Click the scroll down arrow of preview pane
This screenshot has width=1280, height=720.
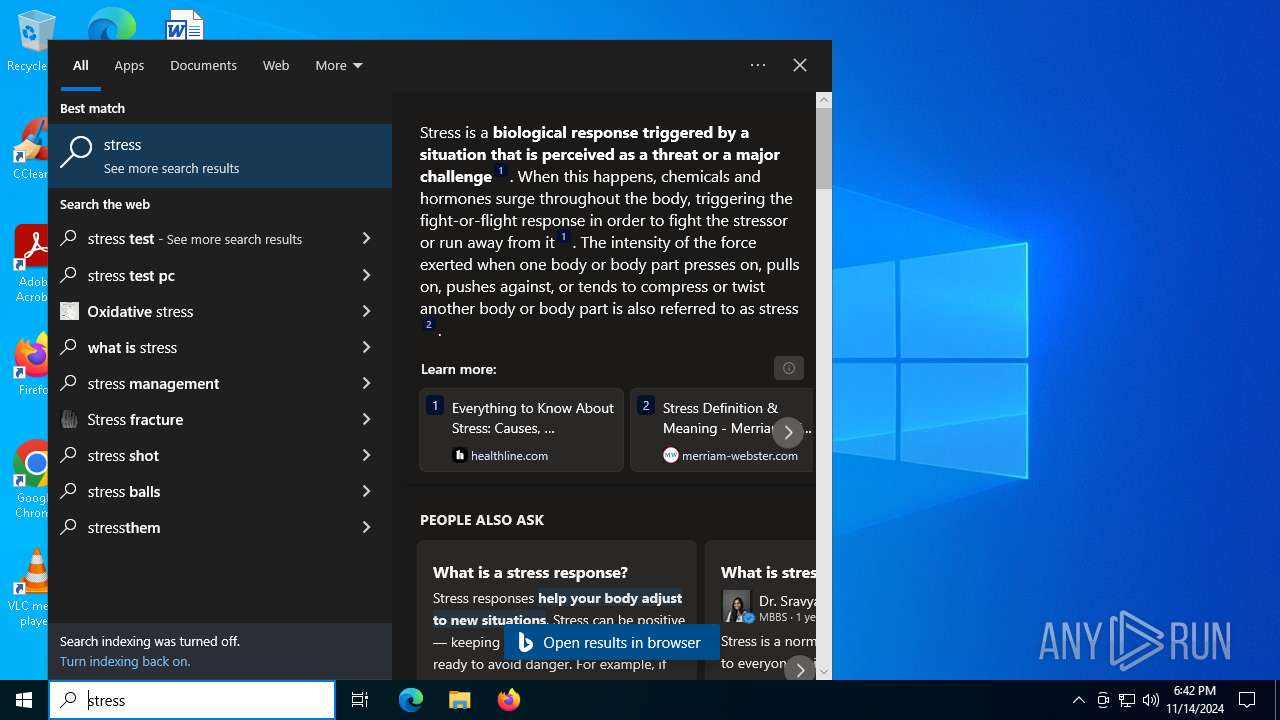(x=824, y=672)
